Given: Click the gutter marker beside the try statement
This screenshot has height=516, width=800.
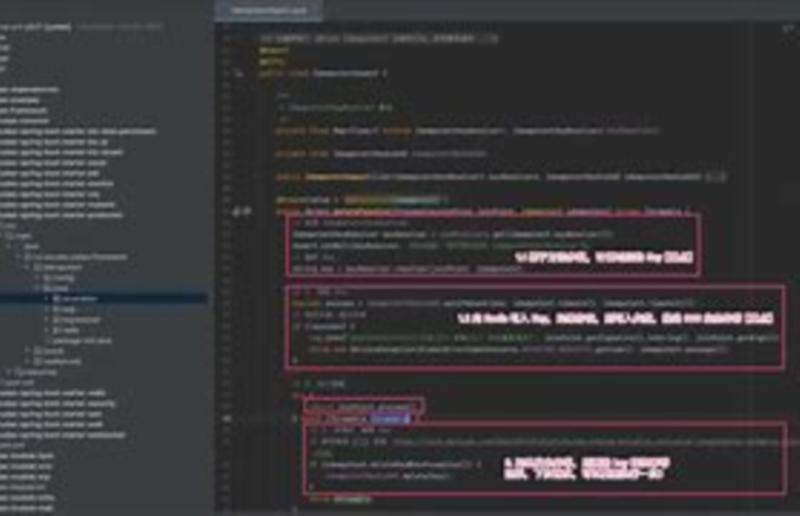Looking at the screenshot, I should (229, 418).
